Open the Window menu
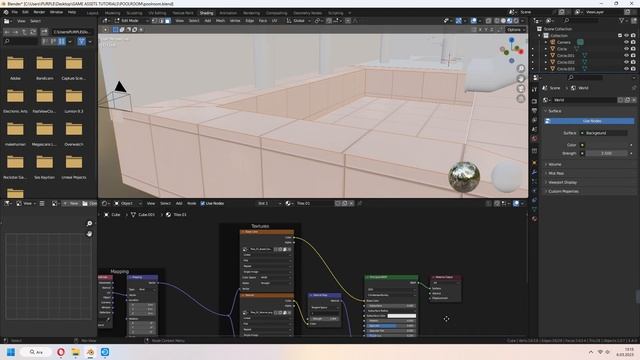The width and height of the screenshot is (640, 360). (x=56, y=12)
